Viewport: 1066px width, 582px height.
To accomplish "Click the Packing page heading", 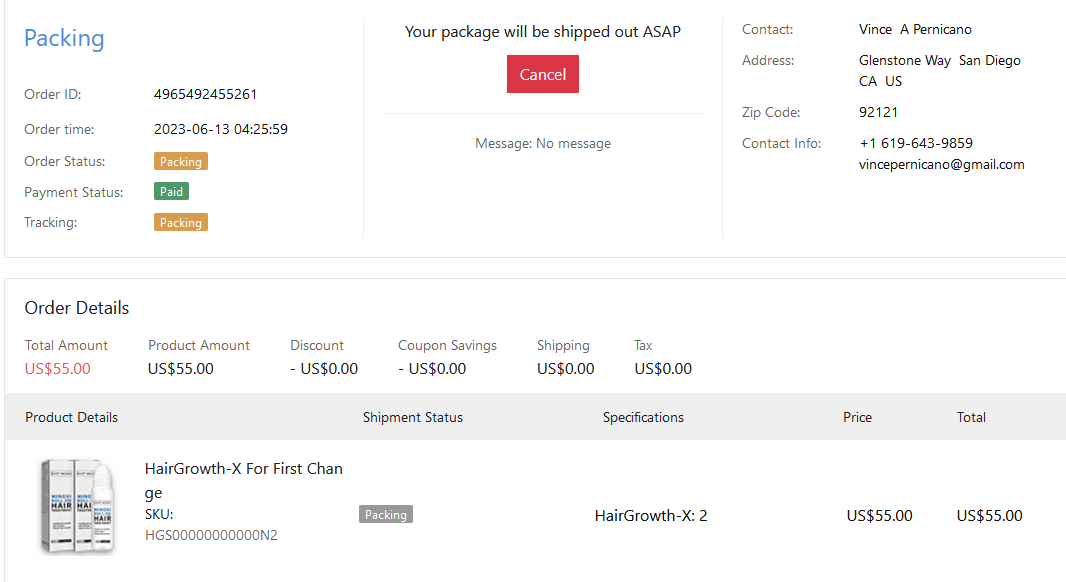I will tap(64, 38).
